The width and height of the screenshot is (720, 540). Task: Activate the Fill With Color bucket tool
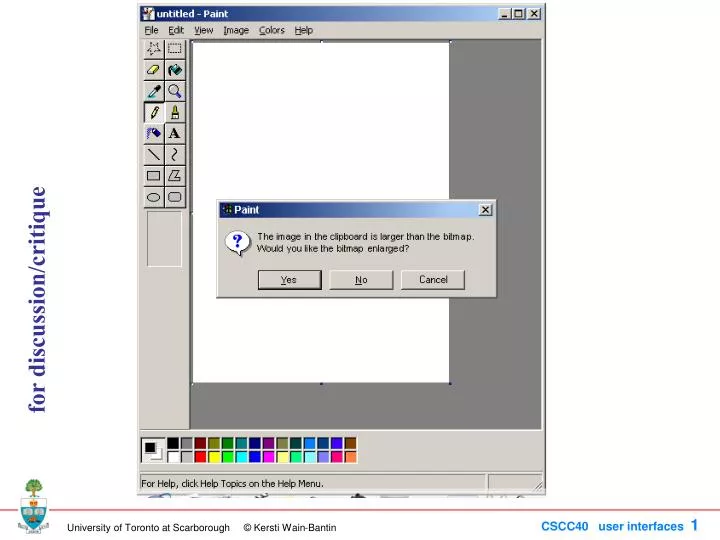[174, 70]
